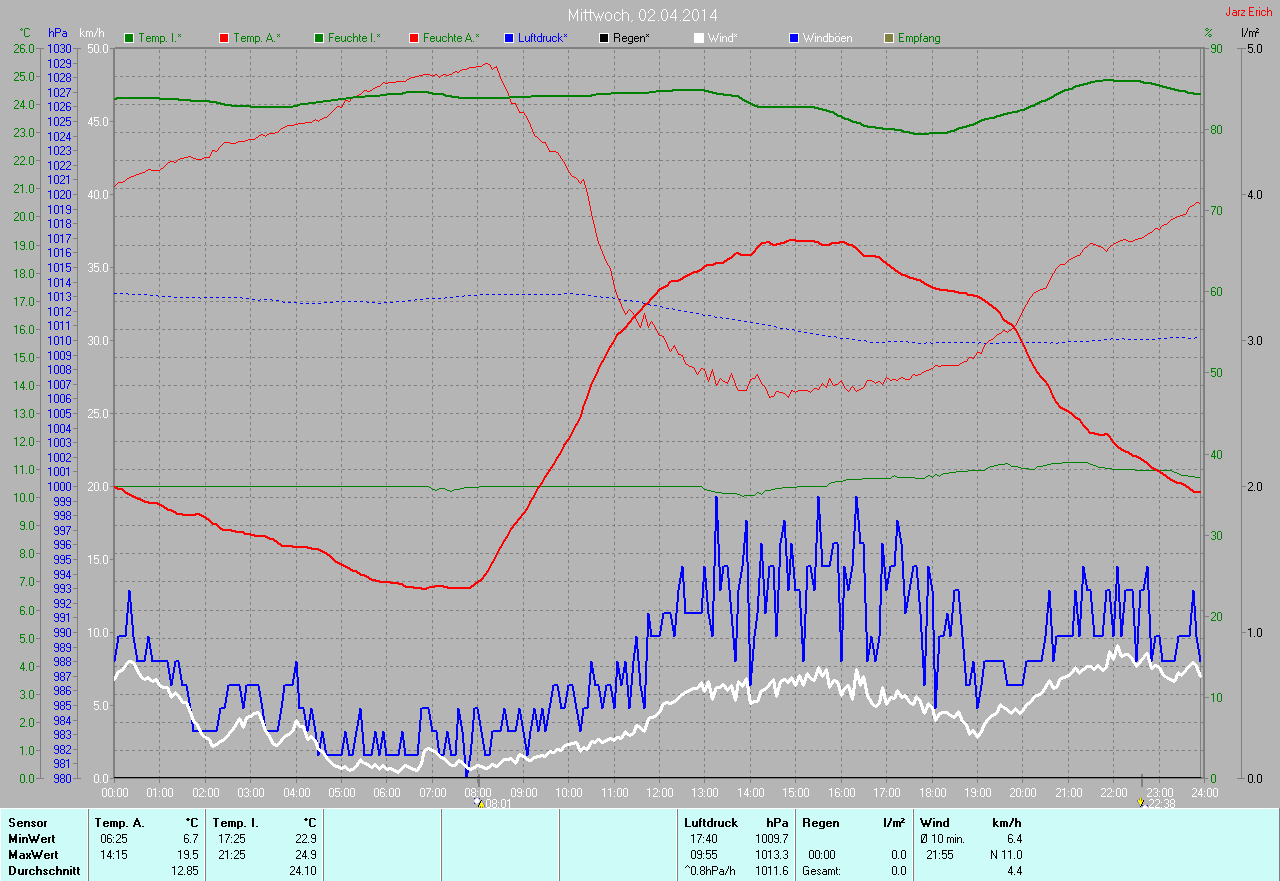The height and width of the screenshot is (881, 1280).
Task: Select the average pressure value '1011.6'
Action: [x=772, y=871]
